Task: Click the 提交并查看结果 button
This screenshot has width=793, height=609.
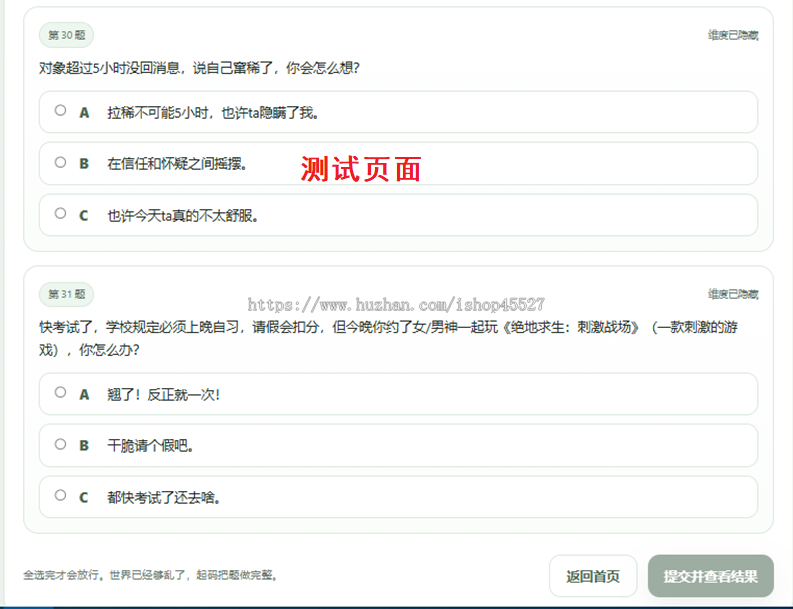Action: coord(711,576)
